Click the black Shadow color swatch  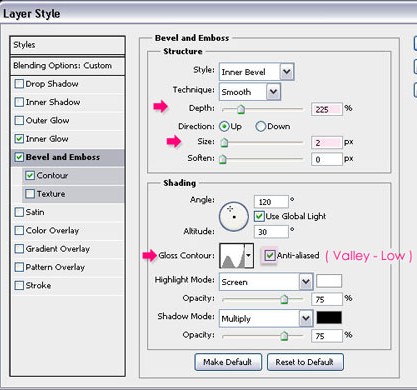pos(329,318)
